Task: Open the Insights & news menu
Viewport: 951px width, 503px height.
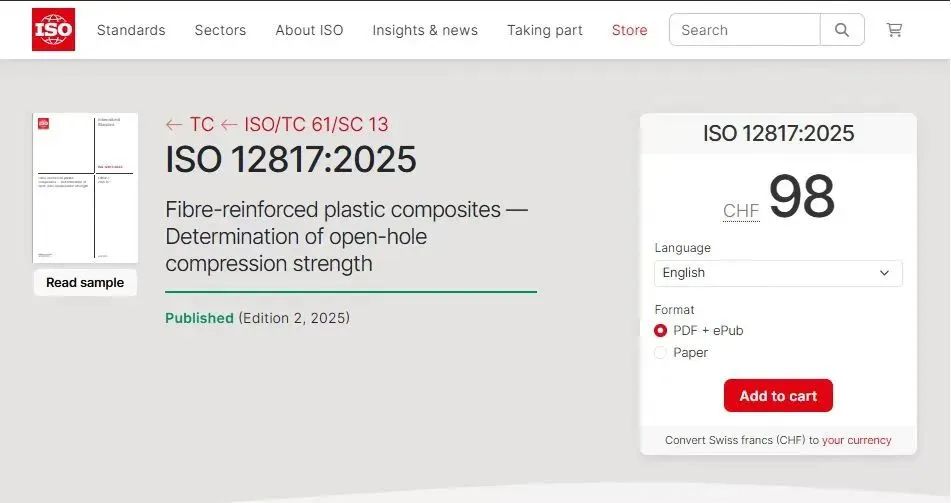Action: click(425, 30)
